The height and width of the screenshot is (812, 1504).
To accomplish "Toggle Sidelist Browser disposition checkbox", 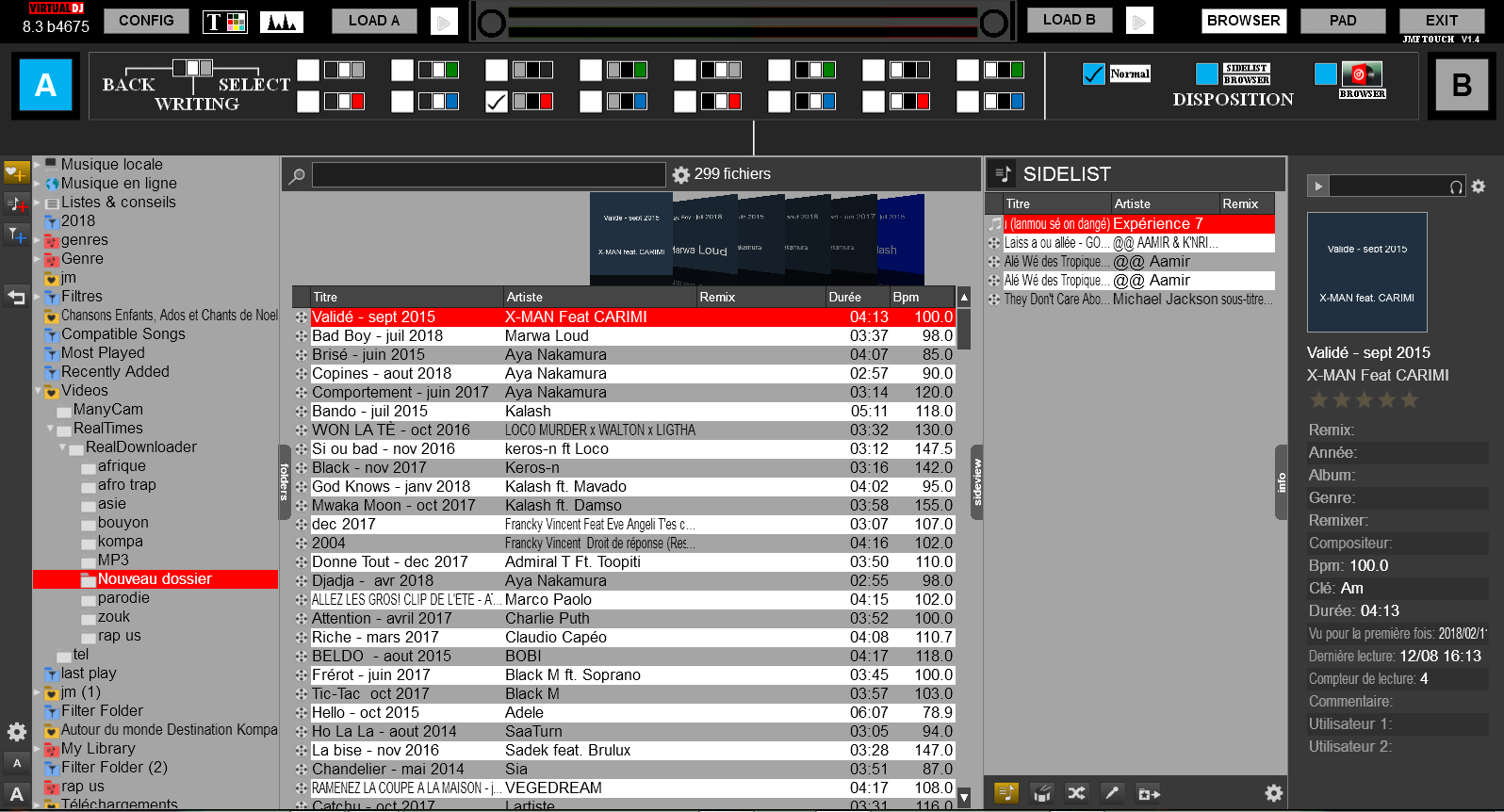I will [x=1207, y=73].
